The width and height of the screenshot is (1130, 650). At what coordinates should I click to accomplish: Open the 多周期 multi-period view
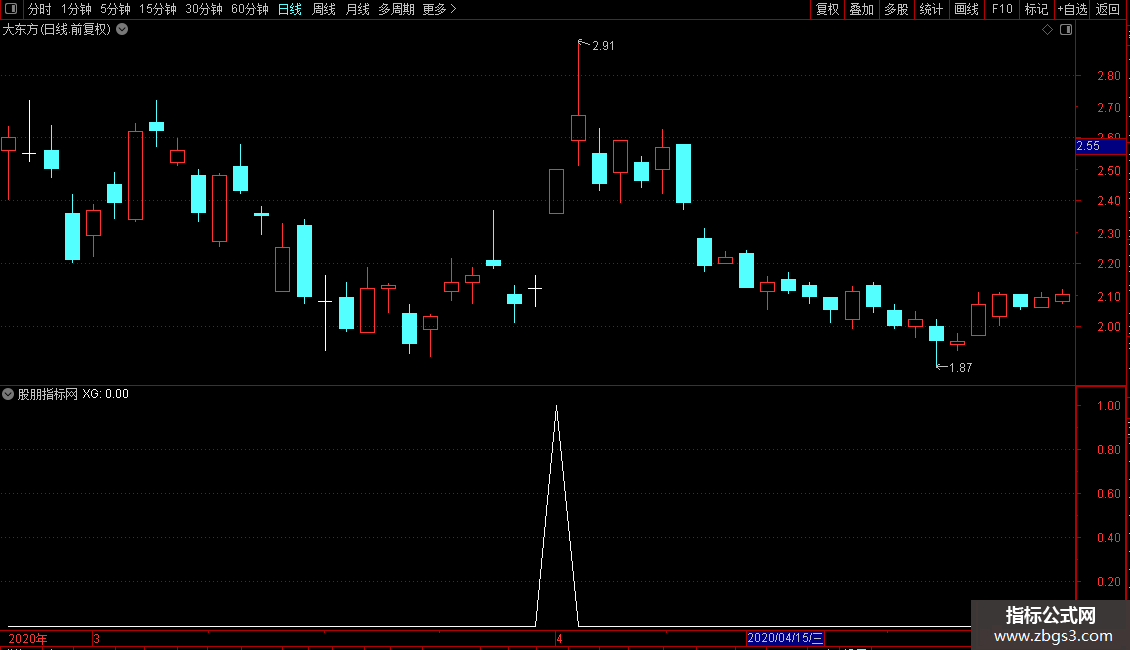click(396, 9)
